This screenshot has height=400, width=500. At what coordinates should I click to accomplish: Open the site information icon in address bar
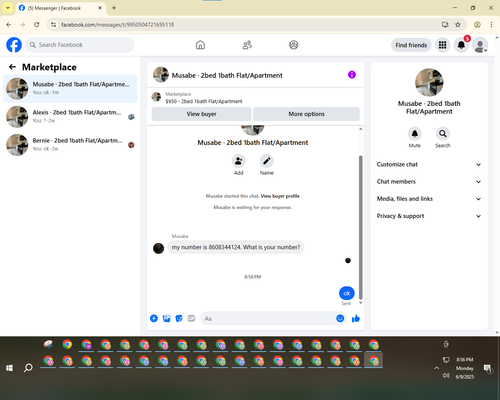point(53,25)
